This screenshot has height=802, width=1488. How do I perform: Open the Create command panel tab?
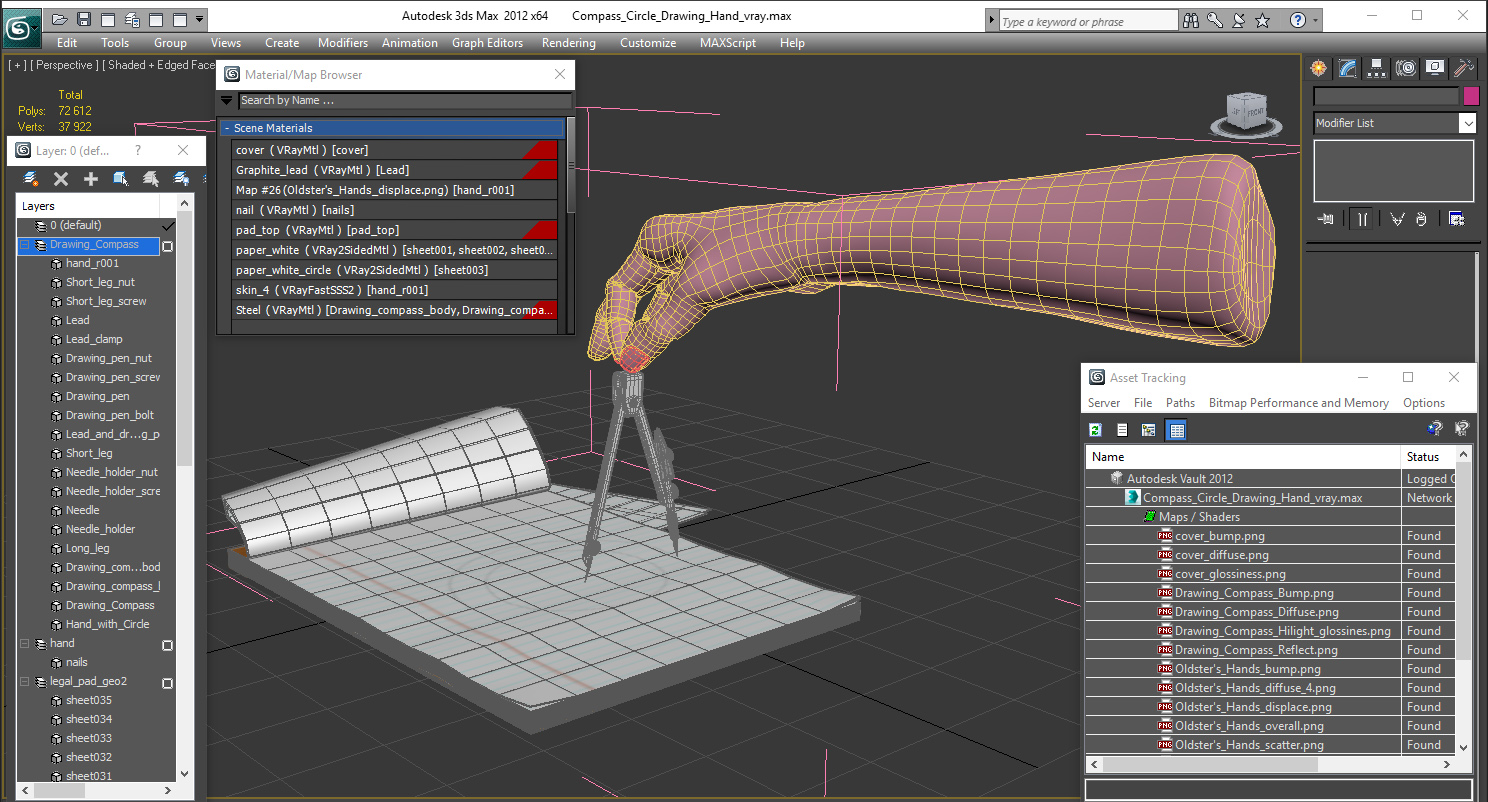[1319, 68]
